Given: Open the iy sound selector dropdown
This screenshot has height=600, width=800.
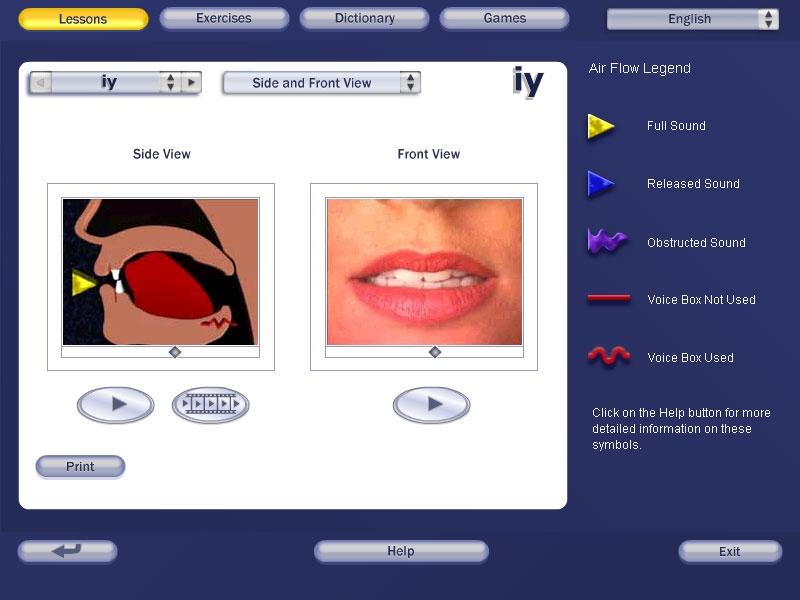Looking at the screenshot, I should [170, 83].
